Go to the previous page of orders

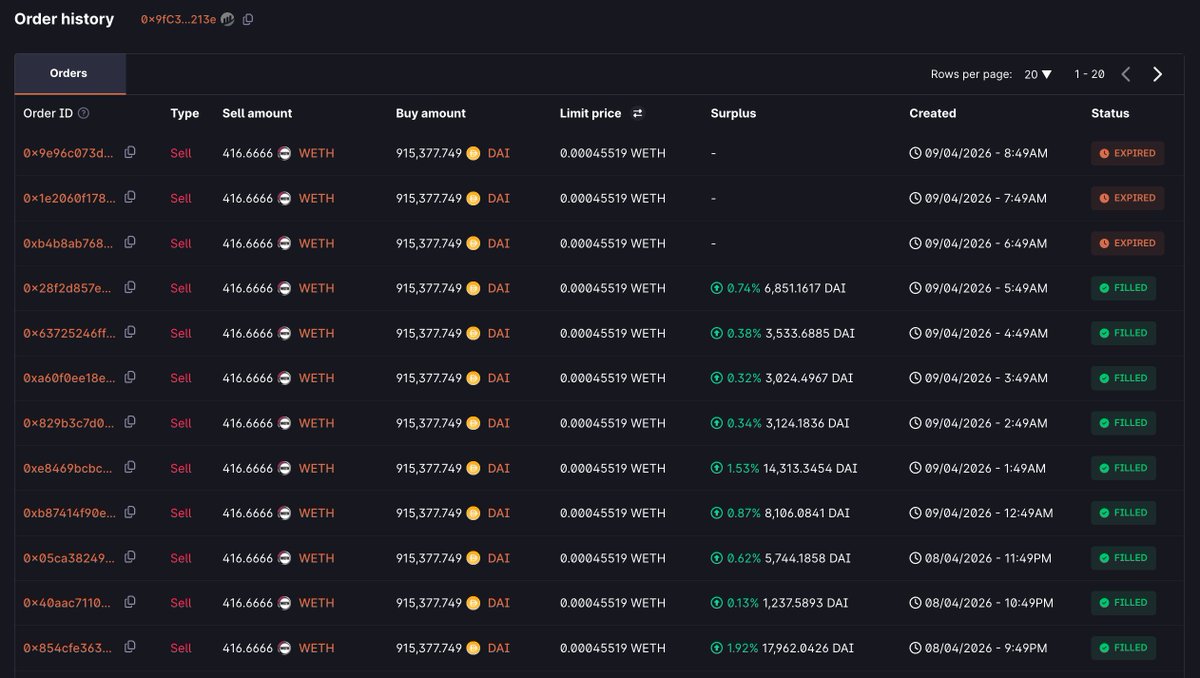point(1126,74)
